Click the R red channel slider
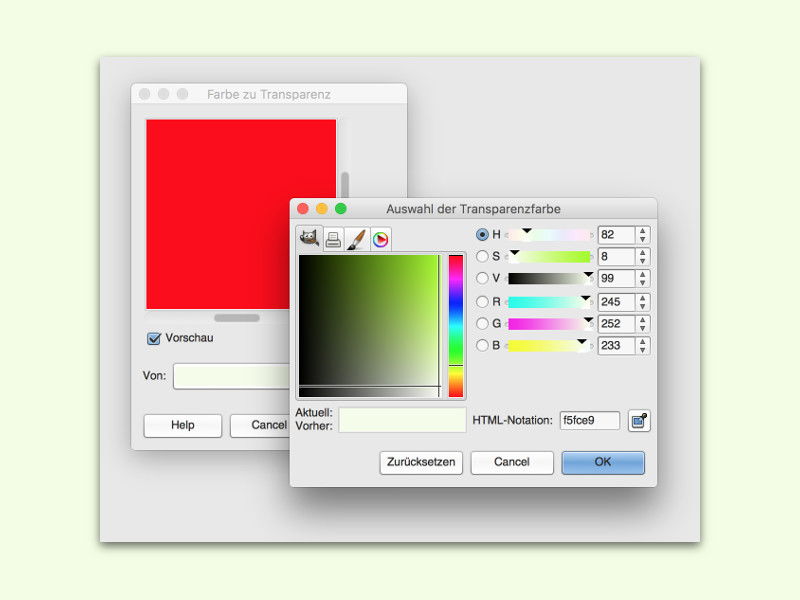Screen dimensions: 800x600 549,302
